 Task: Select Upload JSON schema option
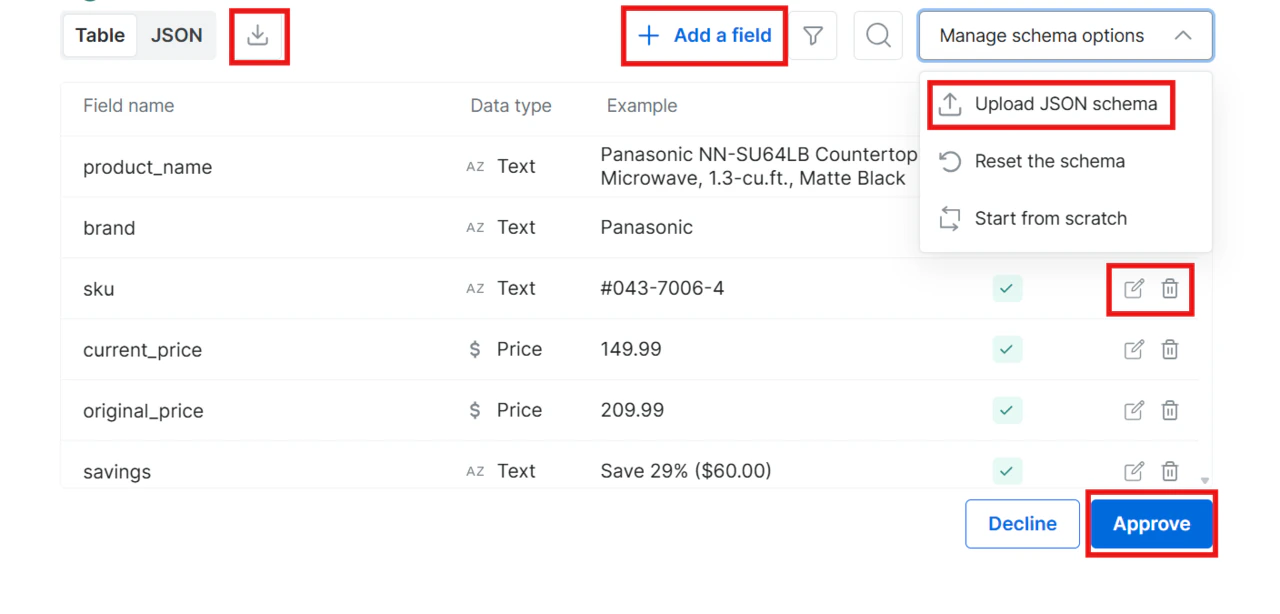pos(1065,104)
